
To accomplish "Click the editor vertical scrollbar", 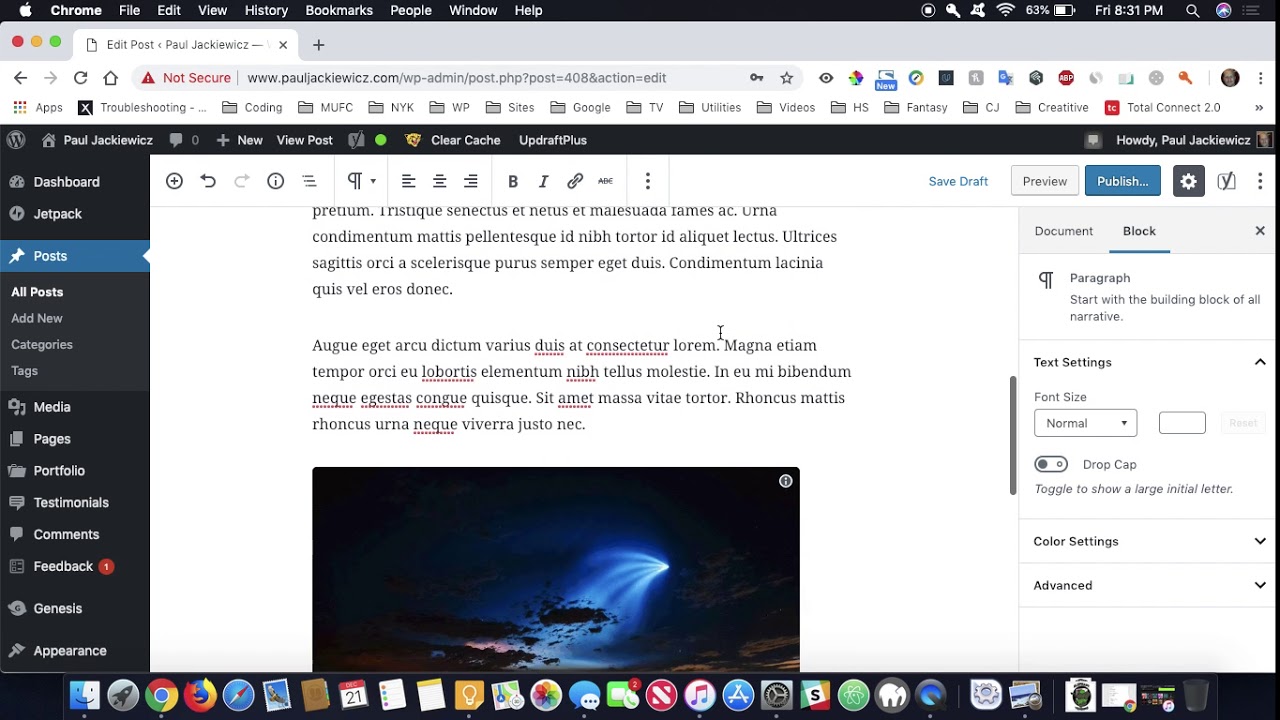I will 1012,435.
